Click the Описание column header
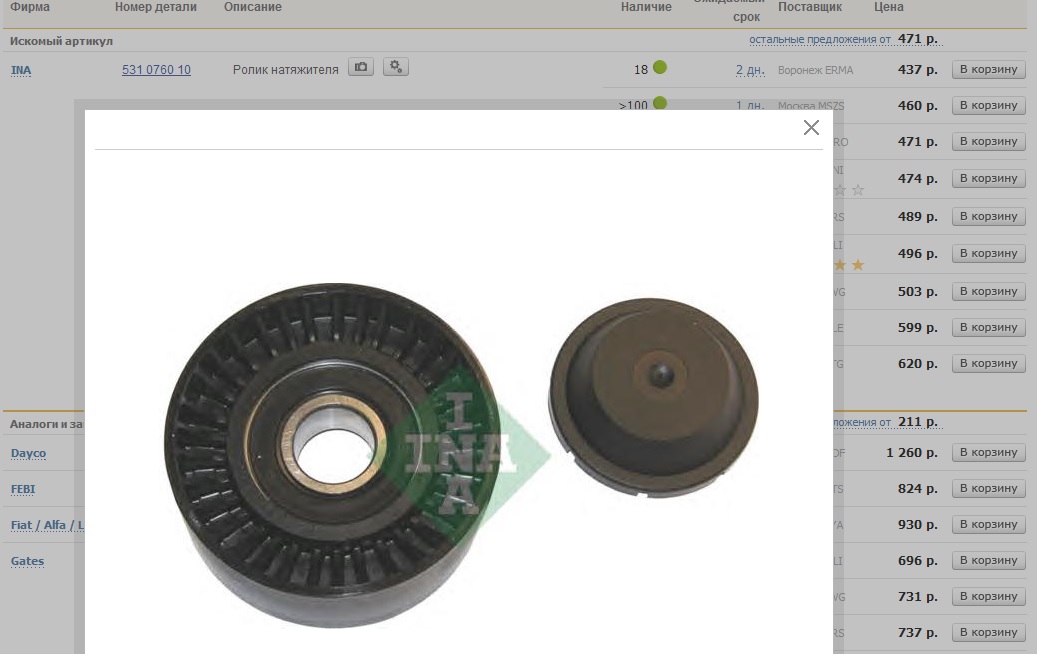Image resolution: width=1037 pixels, height=654 pixels. point(253,7)
